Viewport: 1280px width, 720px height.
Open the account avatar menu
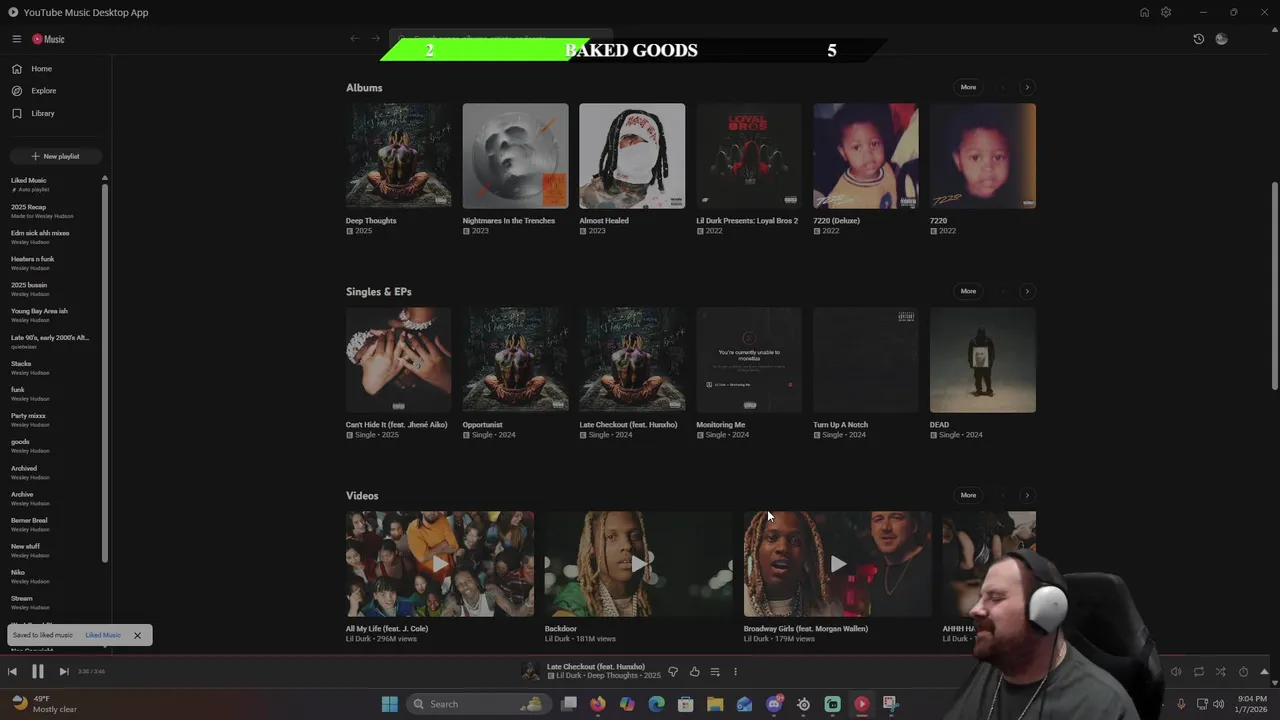1221,39
